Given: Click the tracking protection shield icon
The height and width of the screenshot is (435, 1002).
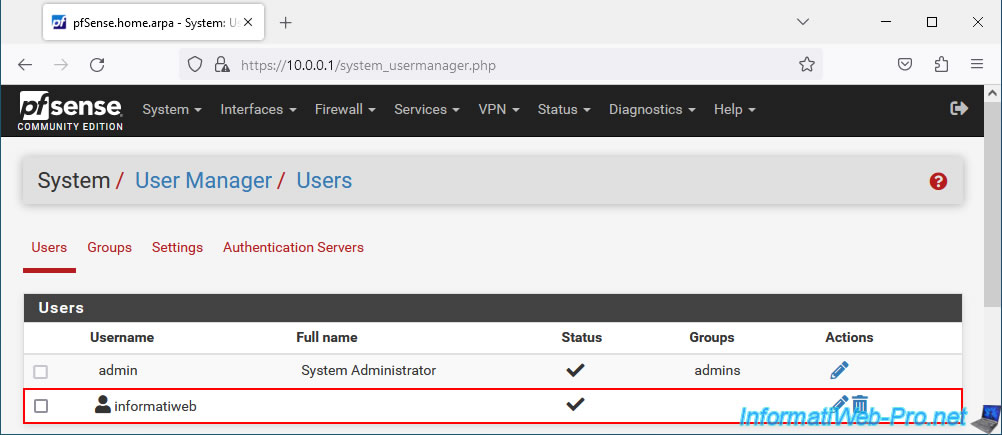Looking at the screenshot, I should coord(194,65).
